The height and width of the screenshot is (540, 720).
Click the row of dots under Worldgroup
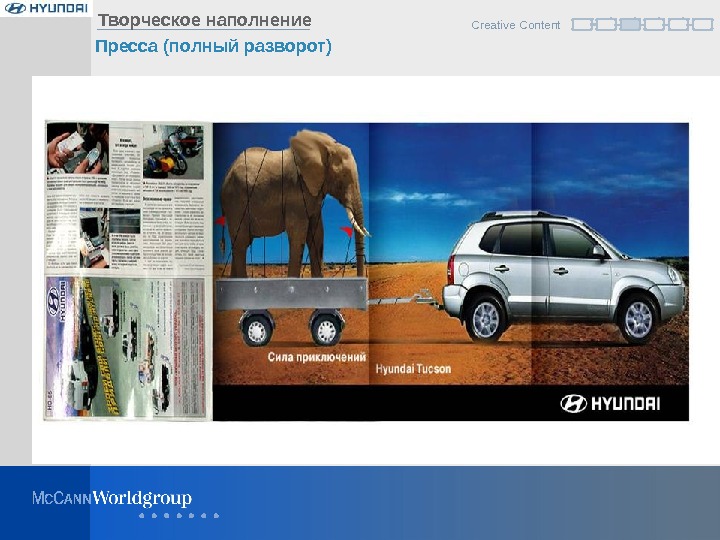click(179, 516)
